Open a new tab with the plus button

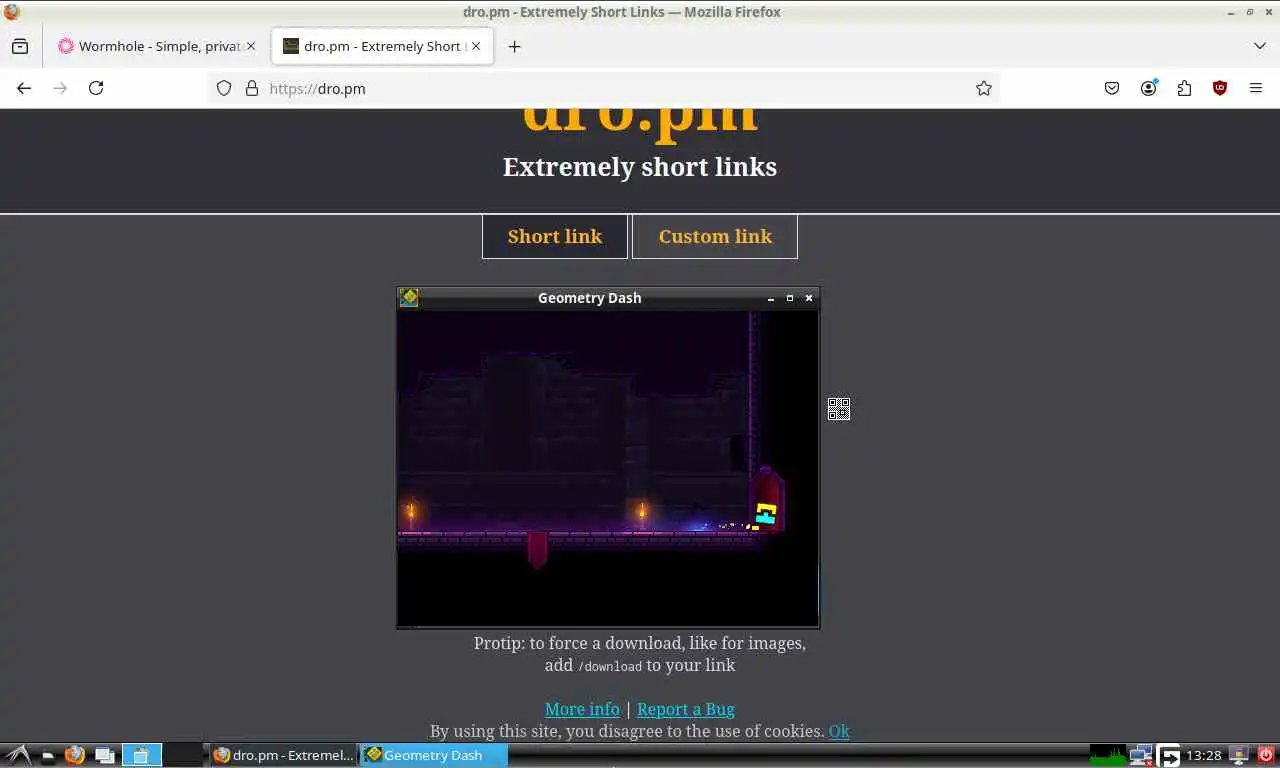point(514,46)
